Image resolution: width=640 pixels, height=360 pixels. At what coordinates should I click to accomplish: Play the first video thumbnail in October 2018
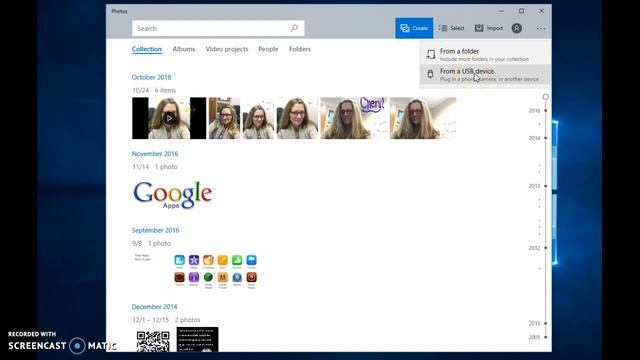[169, 118]
